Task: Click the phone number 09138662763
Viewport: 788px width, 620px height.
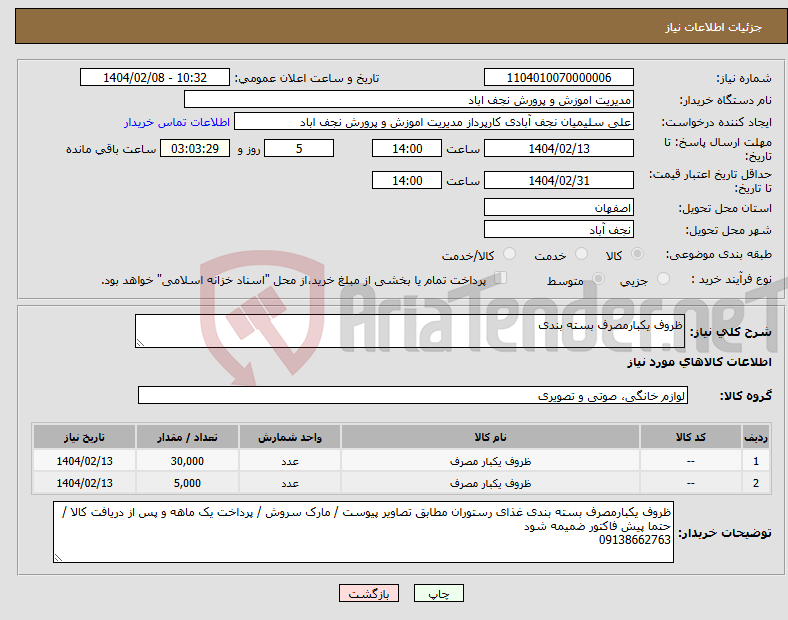Action: point(635,540)
